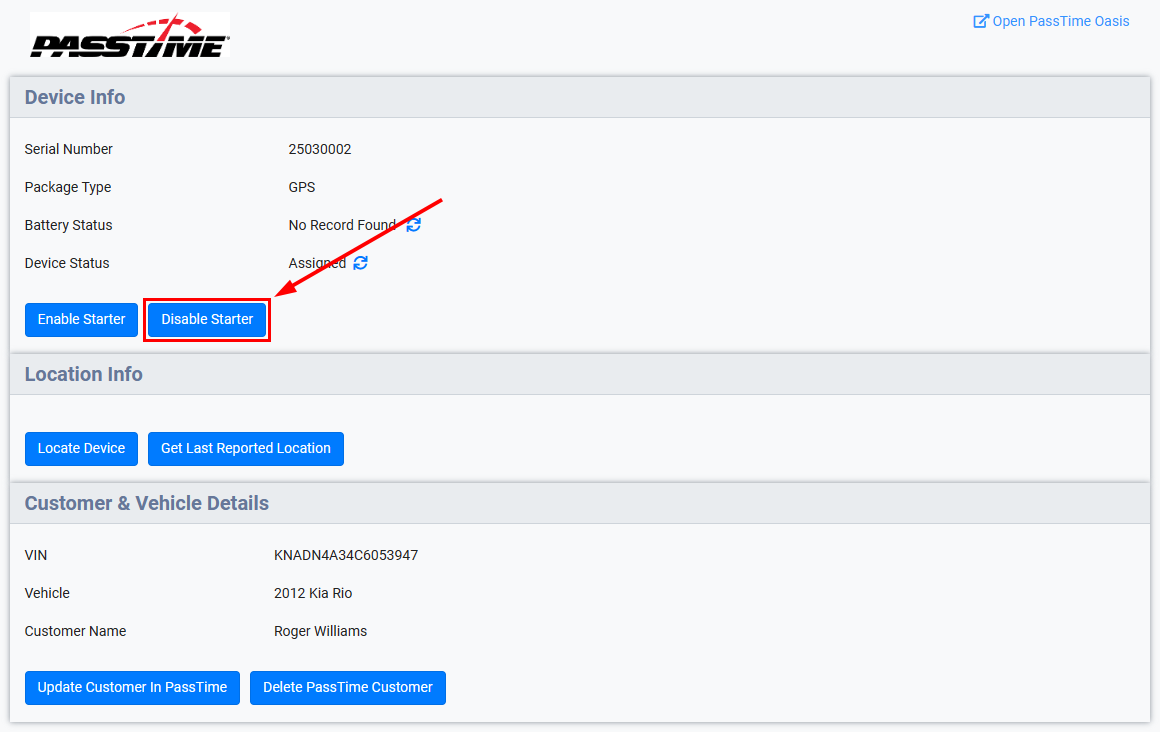Image resolution: width=1160 pixels, height=732 pixels.
Task: Click the Customer & Vehicle Details header
Action: click(x=147, y=503)
